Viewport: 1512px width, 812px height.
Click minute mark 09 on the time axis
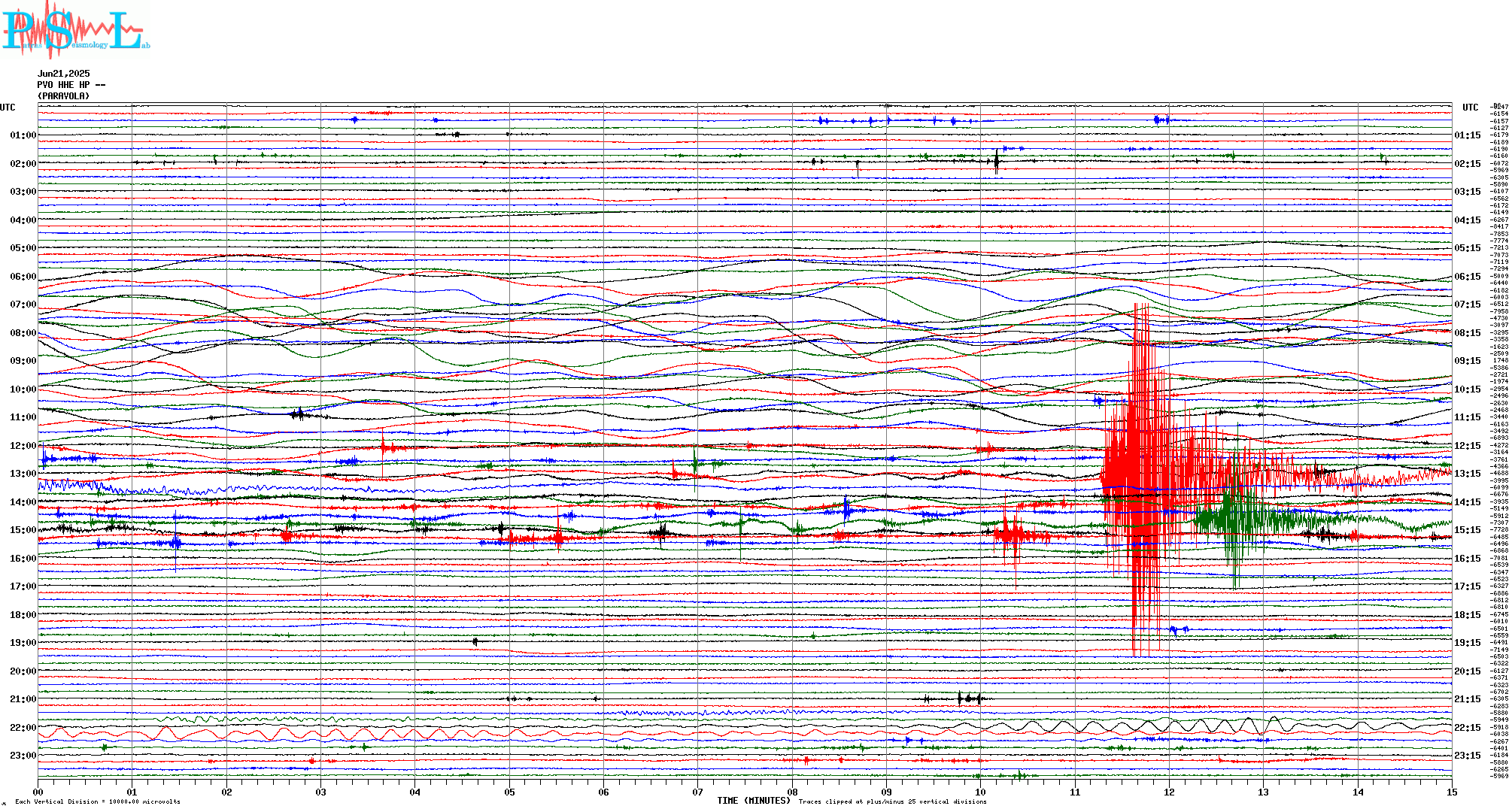point(886,792)
